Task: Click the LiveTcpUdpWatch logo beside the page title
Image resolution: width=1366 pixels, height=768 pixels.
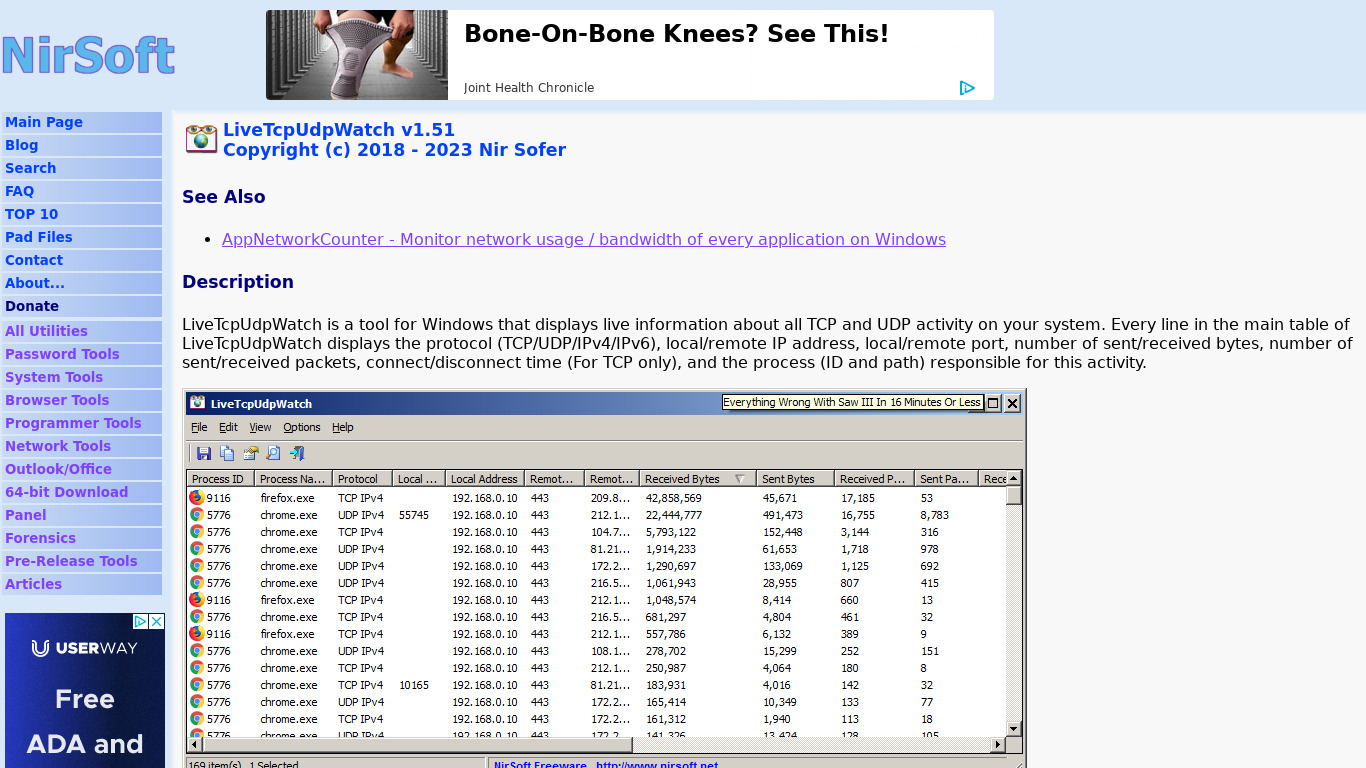Action: tap(201, 139)
